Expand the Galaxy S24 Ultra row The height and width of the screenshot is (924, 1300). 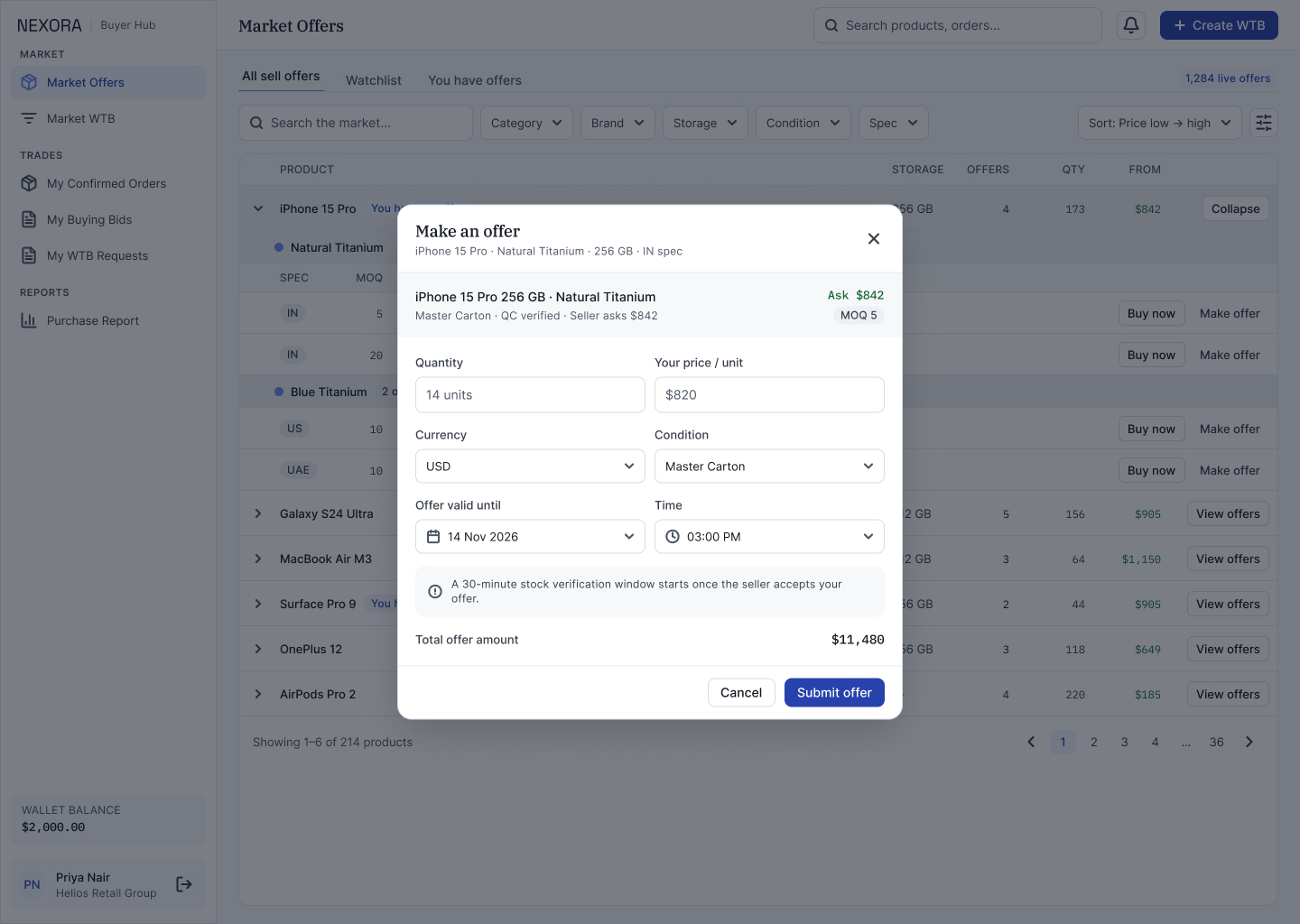[x=258, y=513]
